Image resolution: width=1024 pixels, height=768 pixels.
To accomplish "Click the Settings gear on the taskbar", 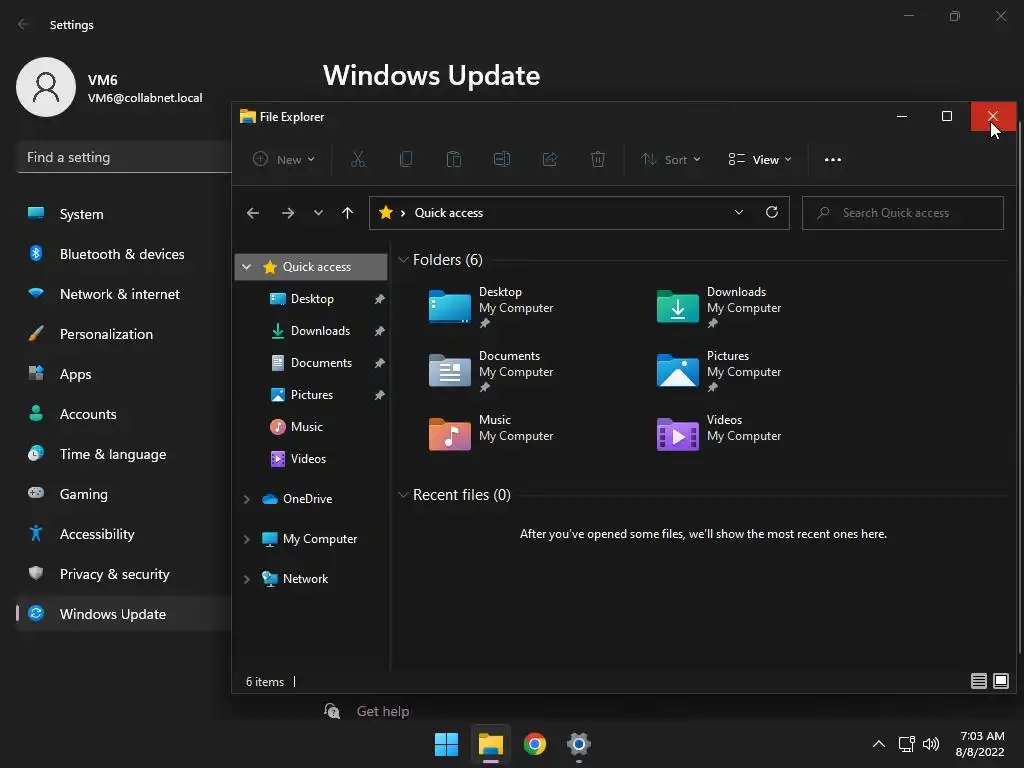I will coord(579,744).
